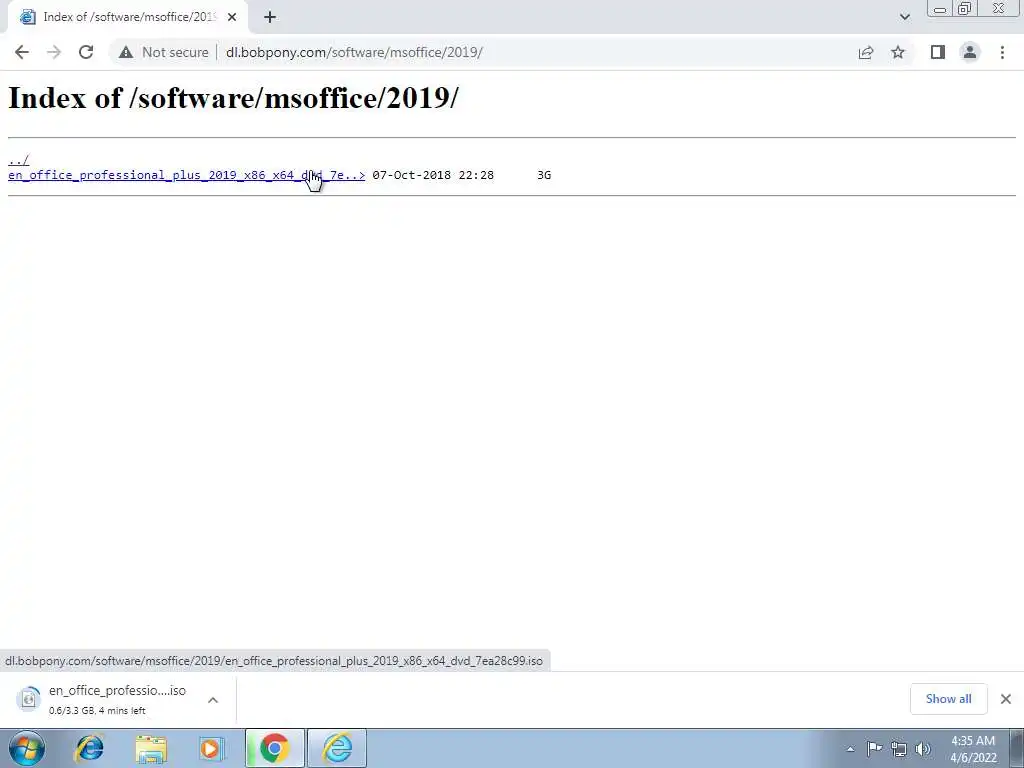This screenshot has width=1024, height=768.
Task: Bookmark this page with the star icon
Action: (x=898, y=52)
